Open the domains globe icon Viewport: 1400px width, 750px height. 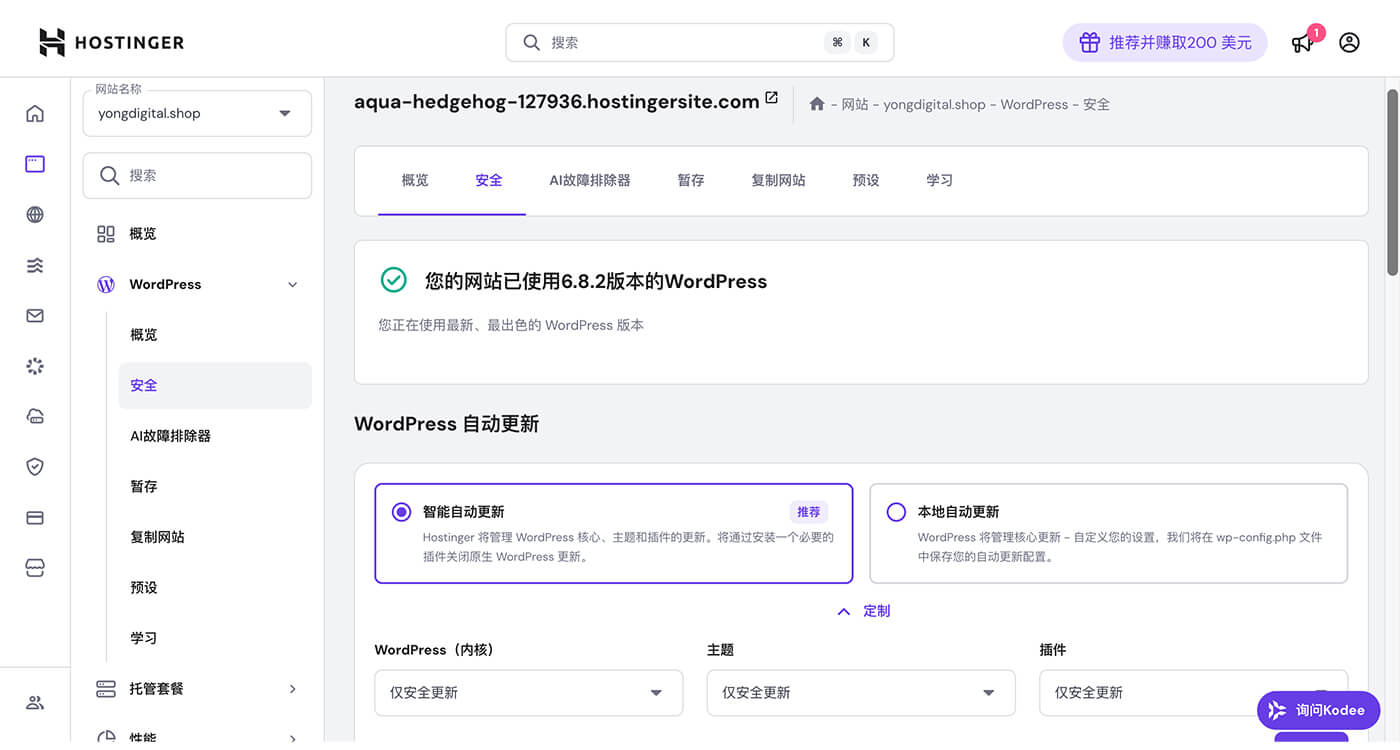click(35, 214)
